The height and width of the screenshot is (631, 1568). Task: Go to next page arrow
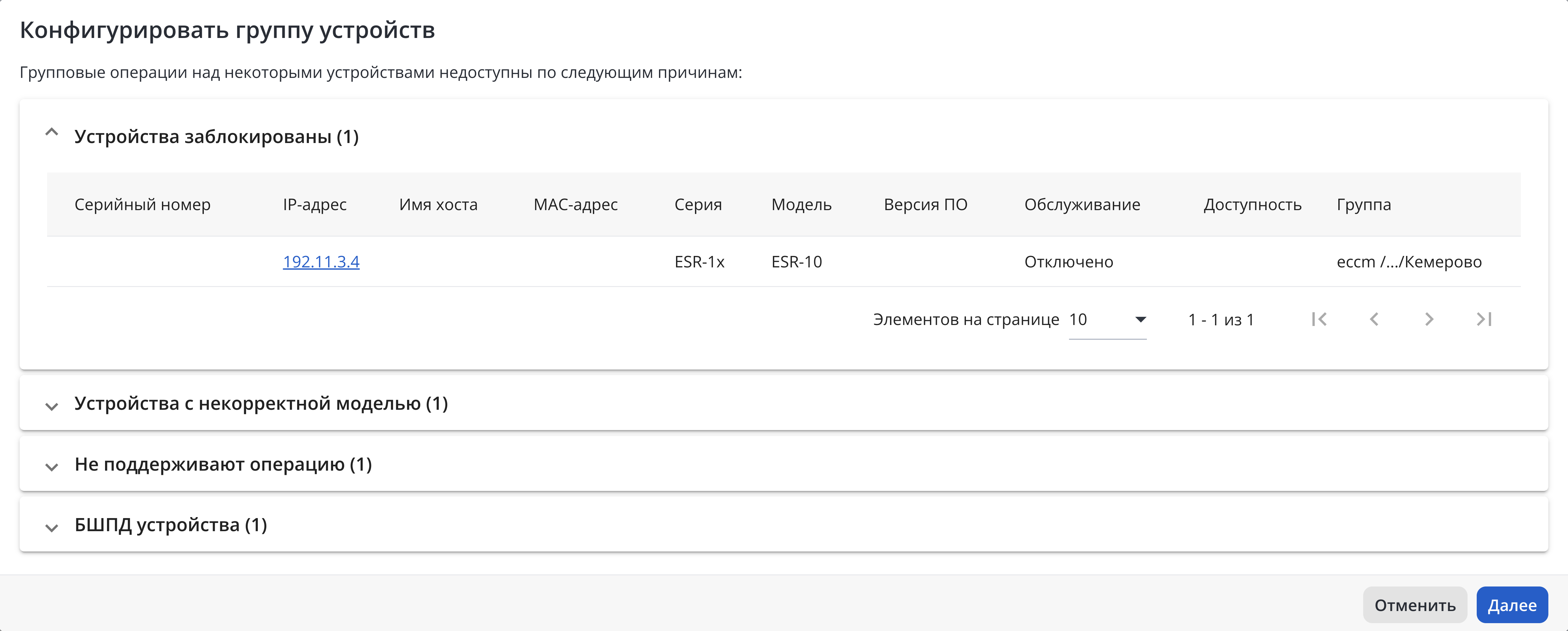pos(1429,319)
